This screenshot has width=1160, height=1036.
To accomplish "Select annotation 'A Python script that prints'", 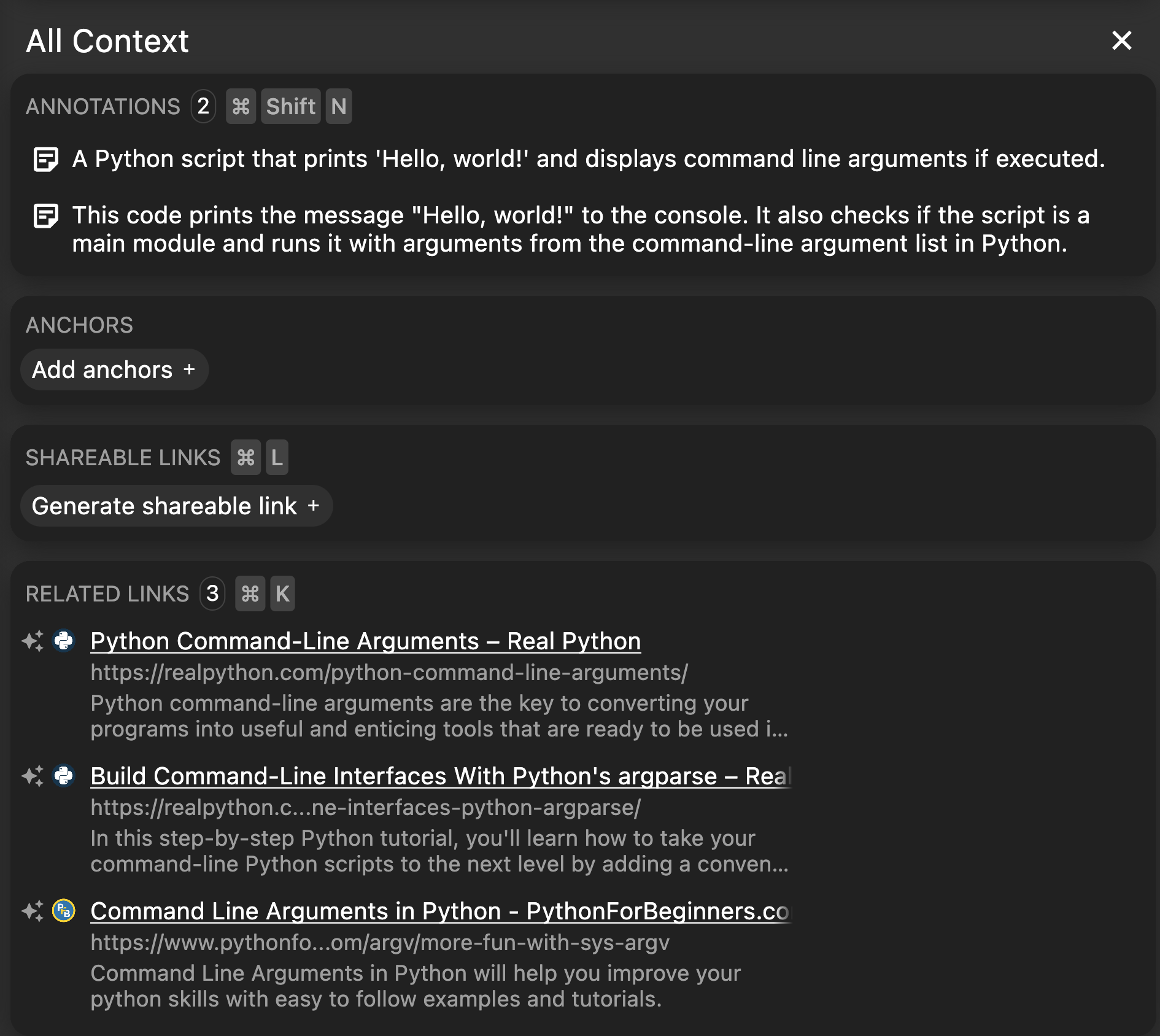I will [x=589, y=159].
